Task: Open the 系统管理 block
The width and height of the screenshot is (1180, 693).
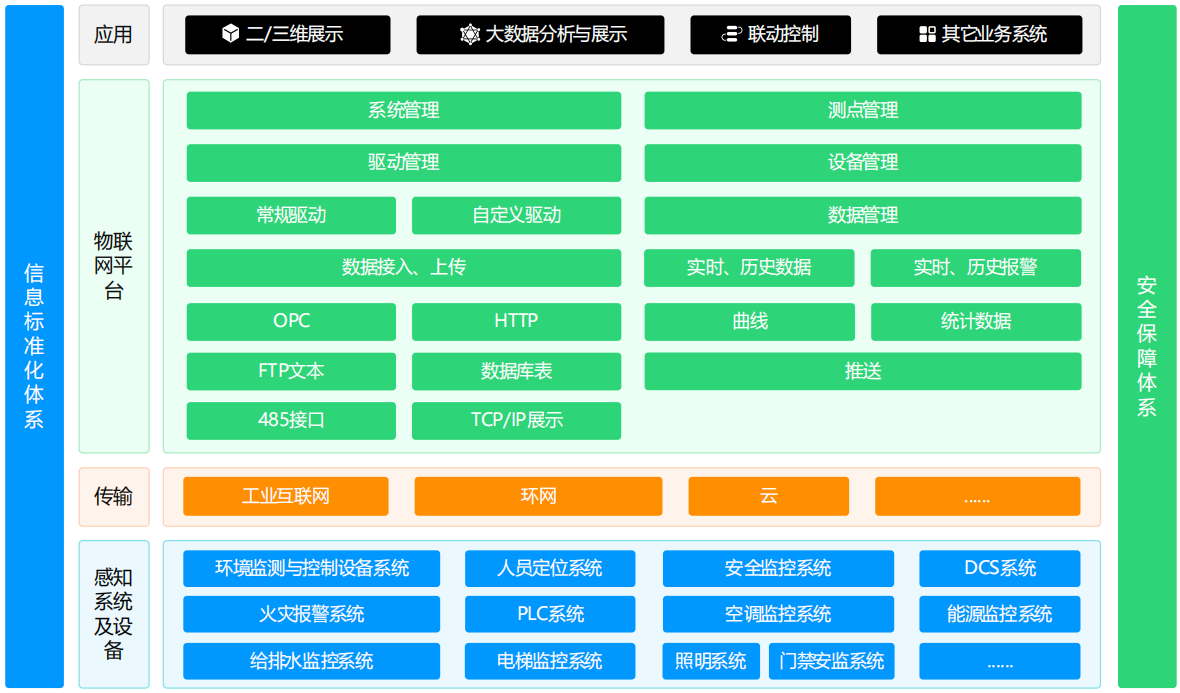Action: 403,110
